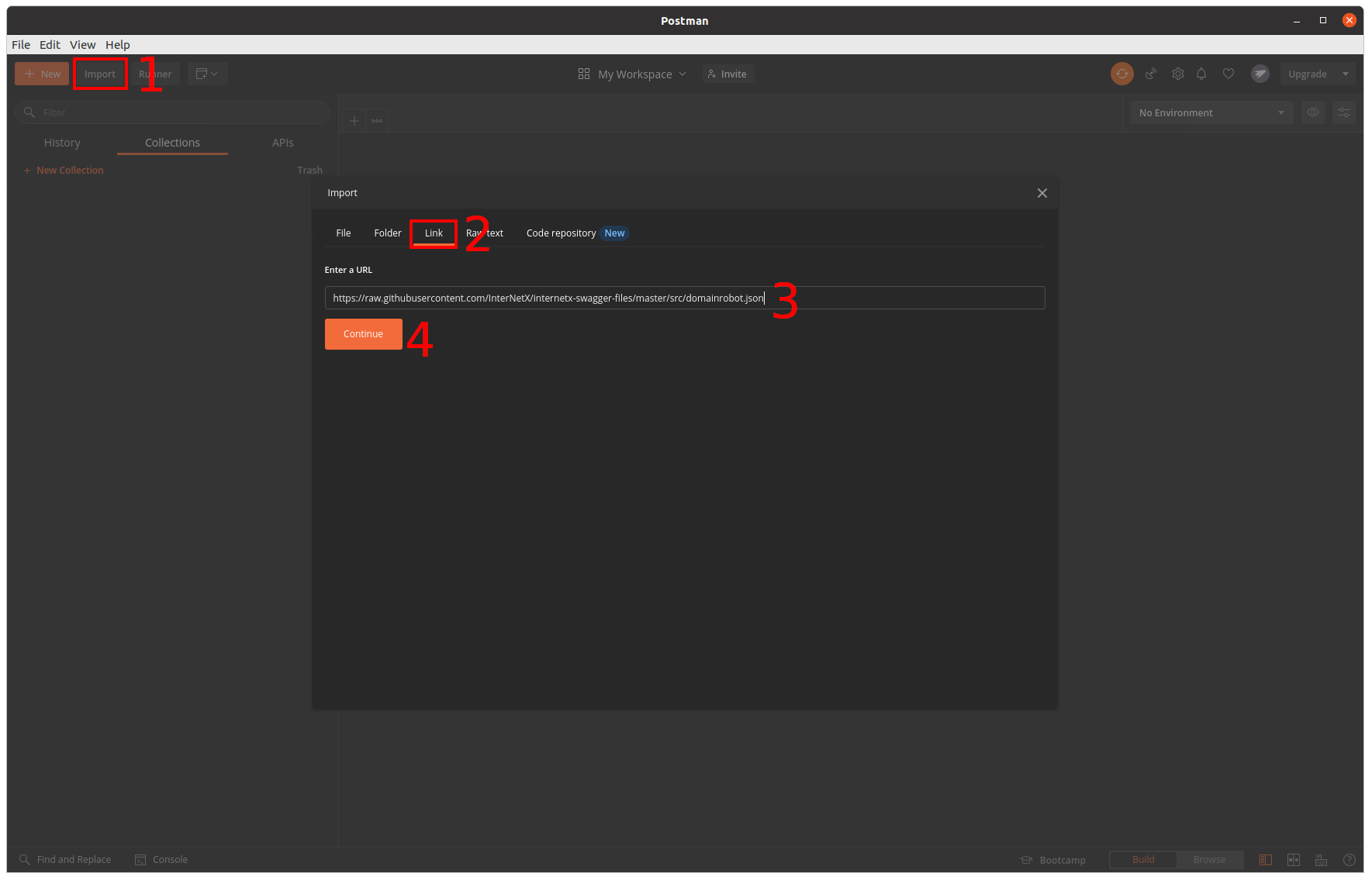Expand the No Environment dropdown
Viewport: 1372px width, 880px height.
pyautogui.click(x=1211, y=113)
